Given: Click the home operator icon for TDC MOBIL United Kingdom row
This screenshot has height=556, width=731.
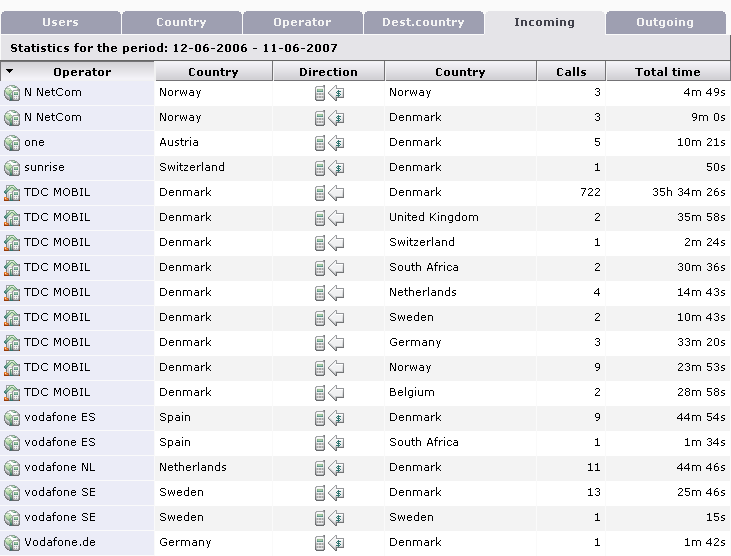Looking at the screenshot, I should pyautogui.click(x=12, y=218).
